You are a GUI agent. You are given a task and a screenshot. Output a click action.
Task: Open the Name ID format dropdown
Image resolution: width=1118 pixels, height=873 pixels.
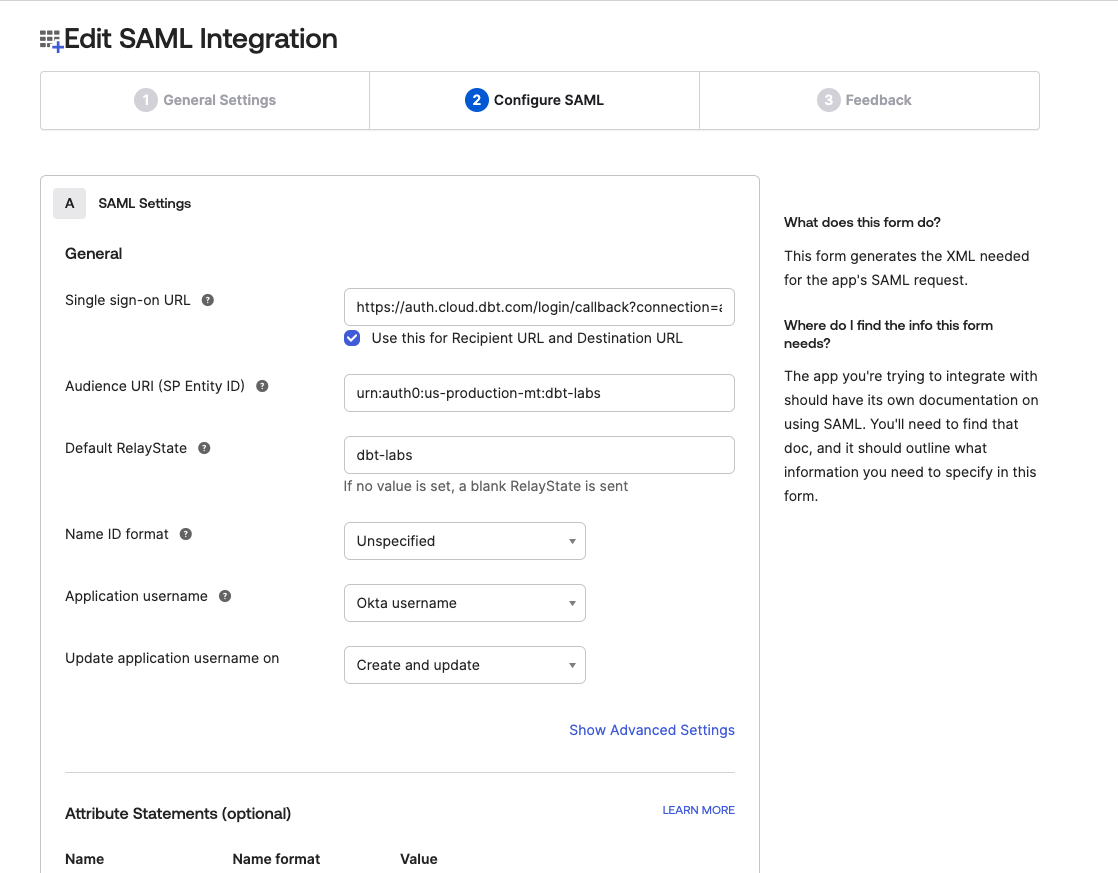464,540
